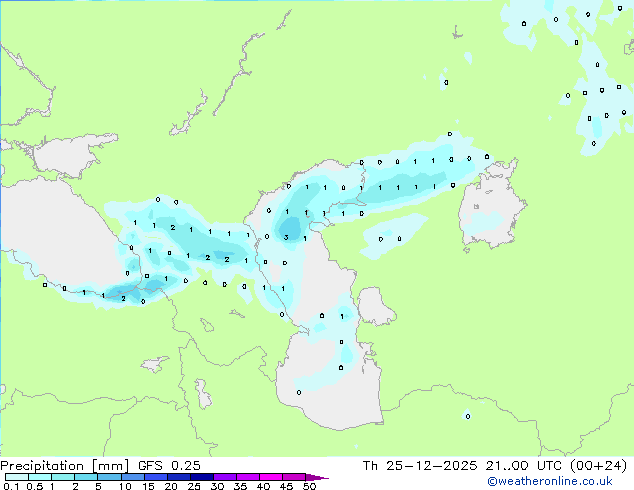Click the legend value label '35'
The width and height of the screenshot is (634, 490).
(240, 486)
